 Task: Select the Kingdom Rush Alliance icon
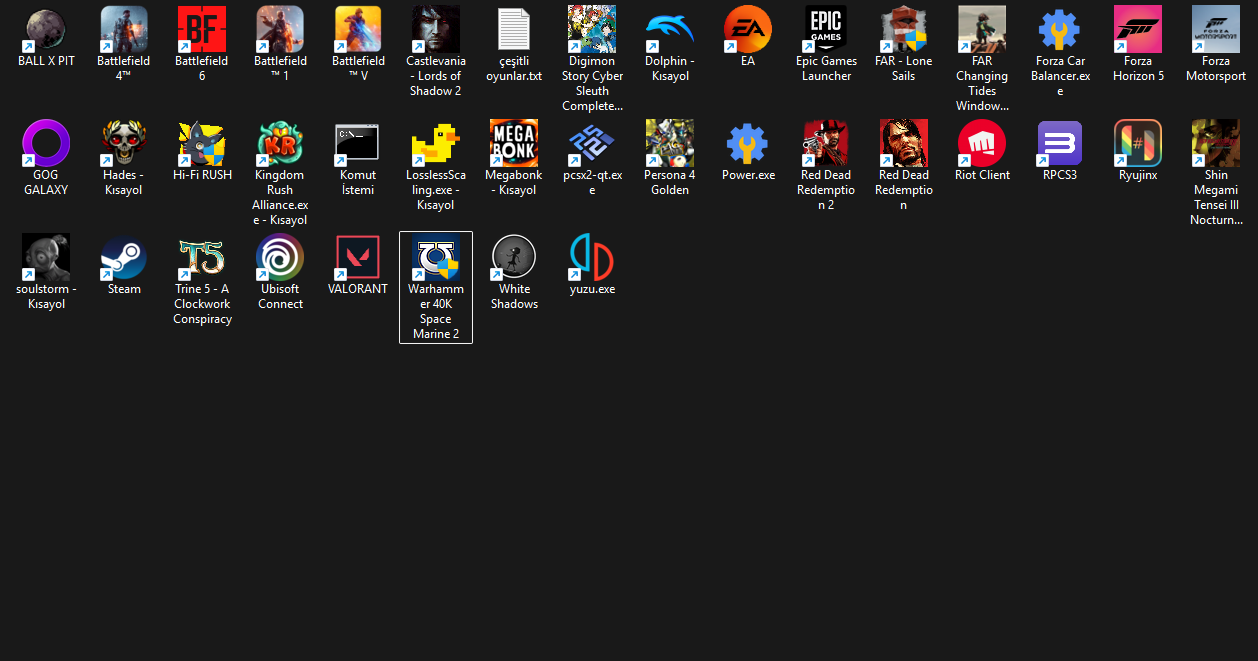click(280, 144)
